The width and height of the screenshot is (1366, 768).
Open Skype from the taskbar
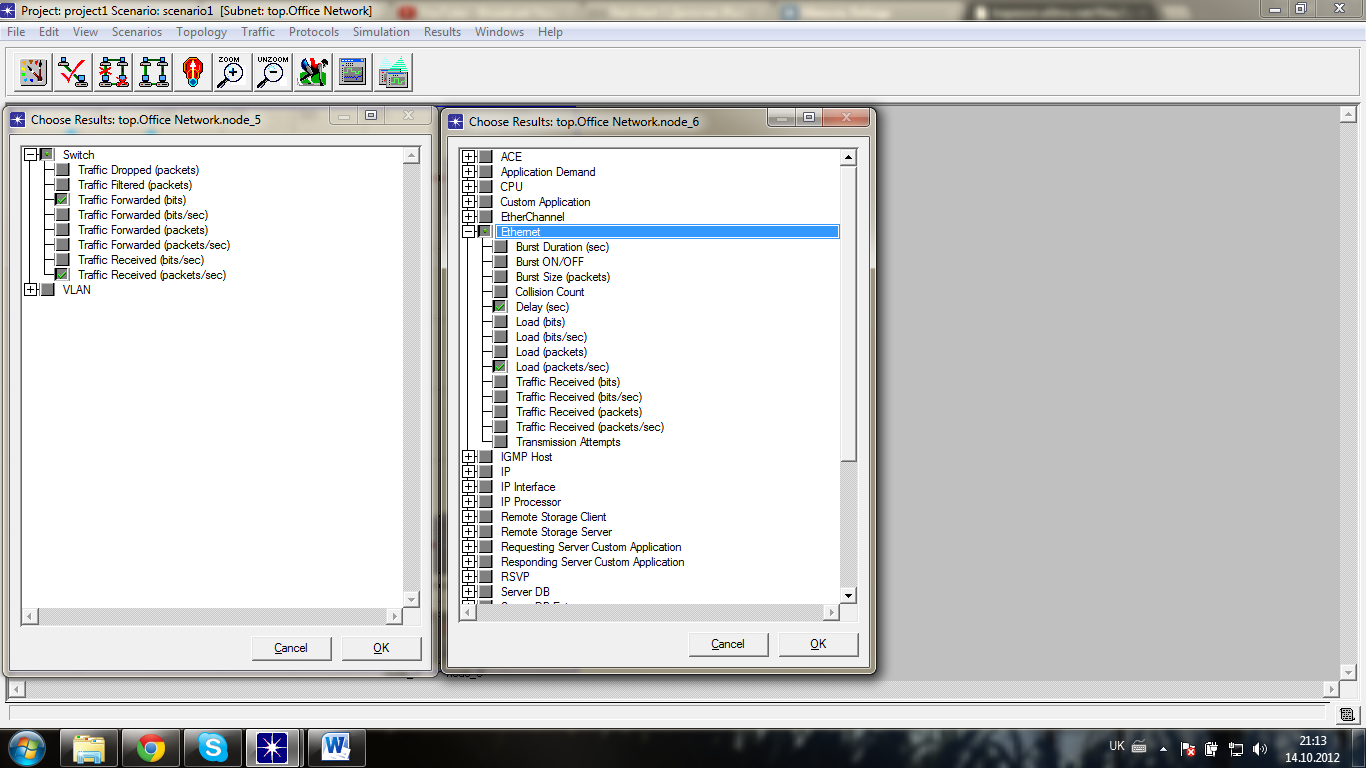coord(212,747)
